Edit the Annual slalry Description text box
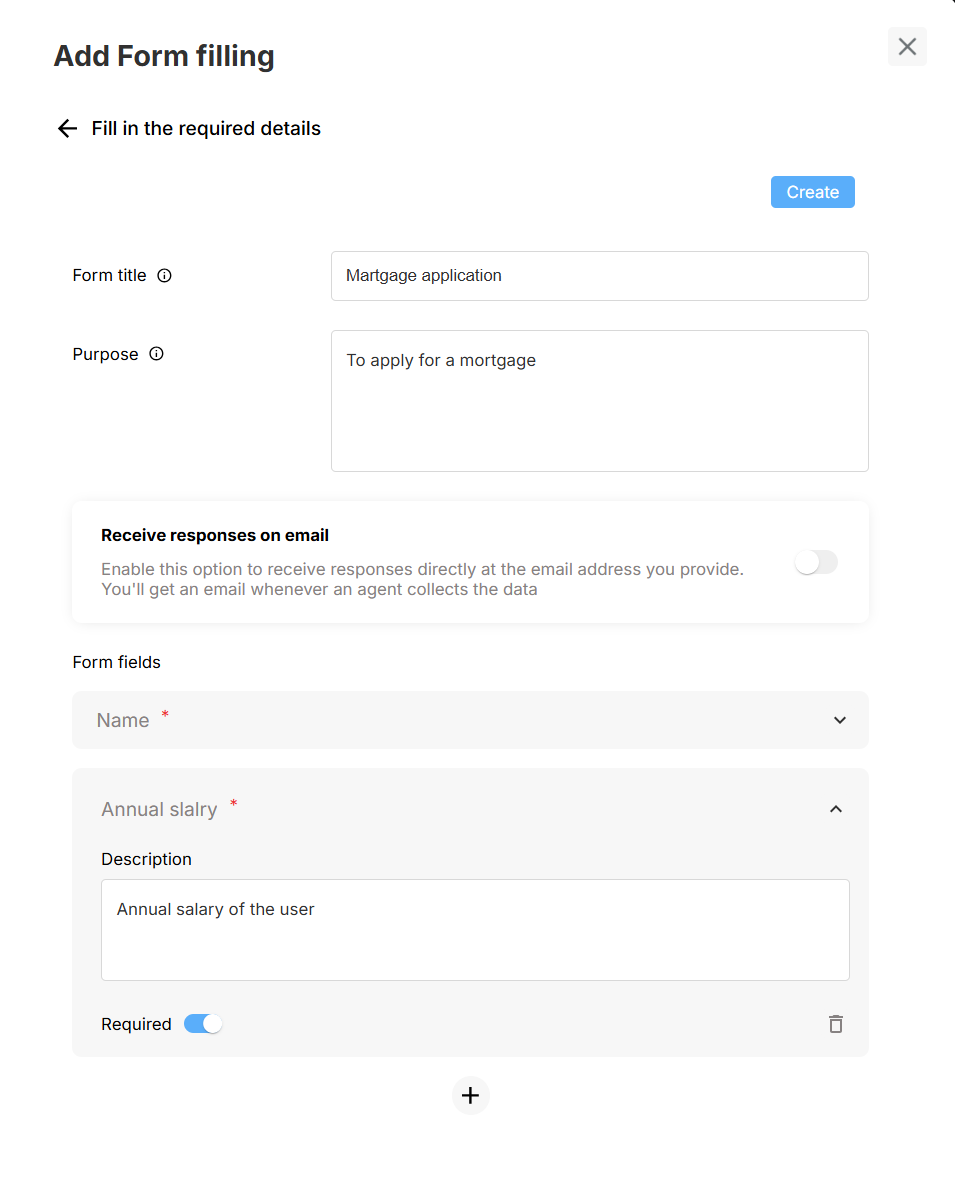 (476, 930)
